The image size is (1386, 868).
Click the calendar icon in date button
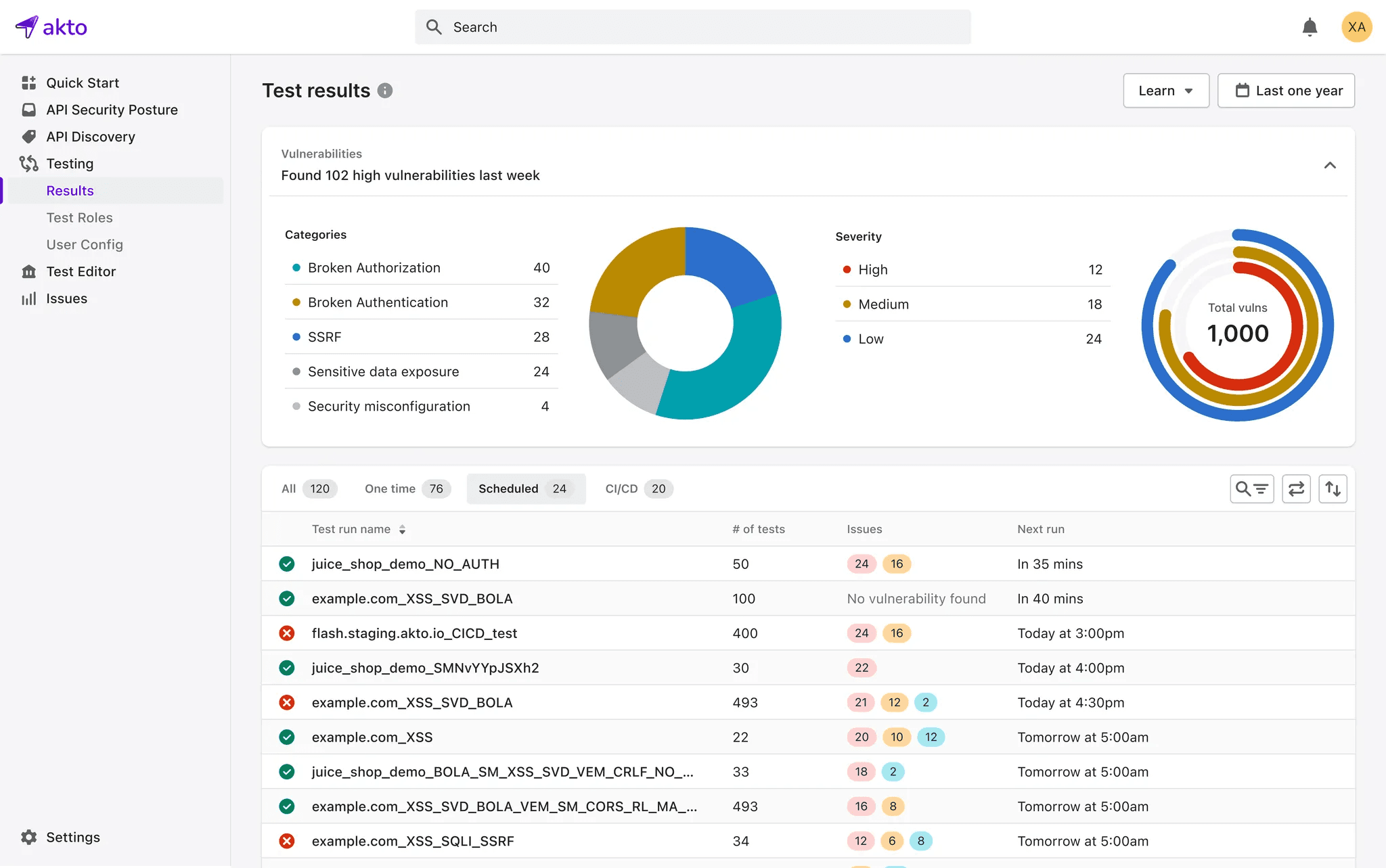pos(1243,91)
